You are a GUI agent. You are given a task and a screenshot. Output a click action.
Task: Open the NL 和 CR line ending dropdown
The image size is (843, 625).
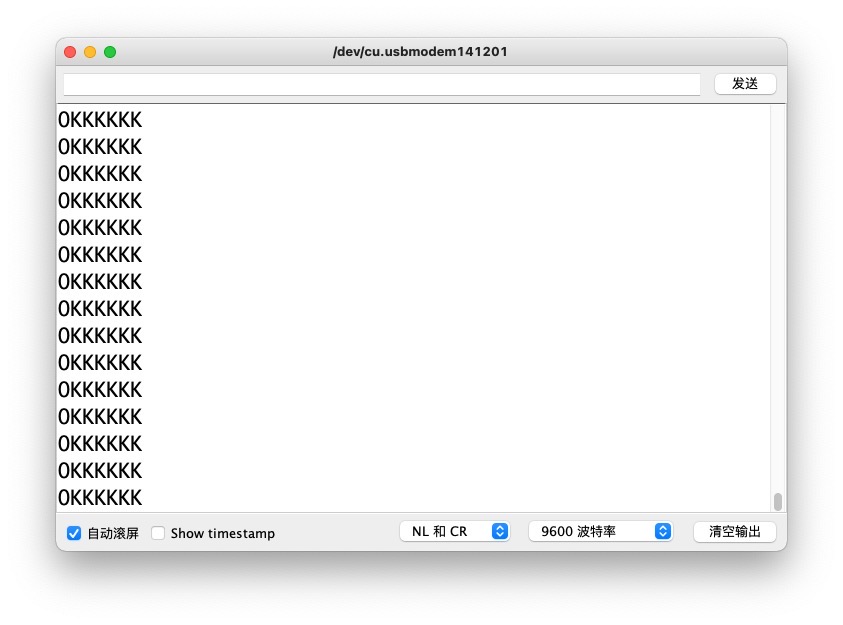click(x=455, y=531)
